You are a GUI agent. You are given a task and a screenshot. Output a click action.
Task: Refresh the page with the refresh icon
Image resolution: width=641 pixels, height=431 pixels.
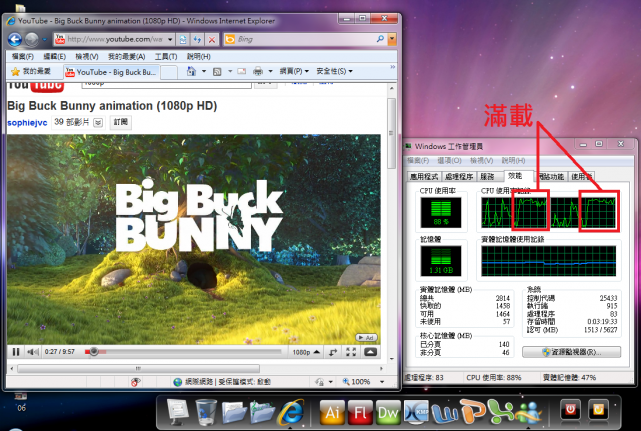pyautogui.click(x=197, y=39)
